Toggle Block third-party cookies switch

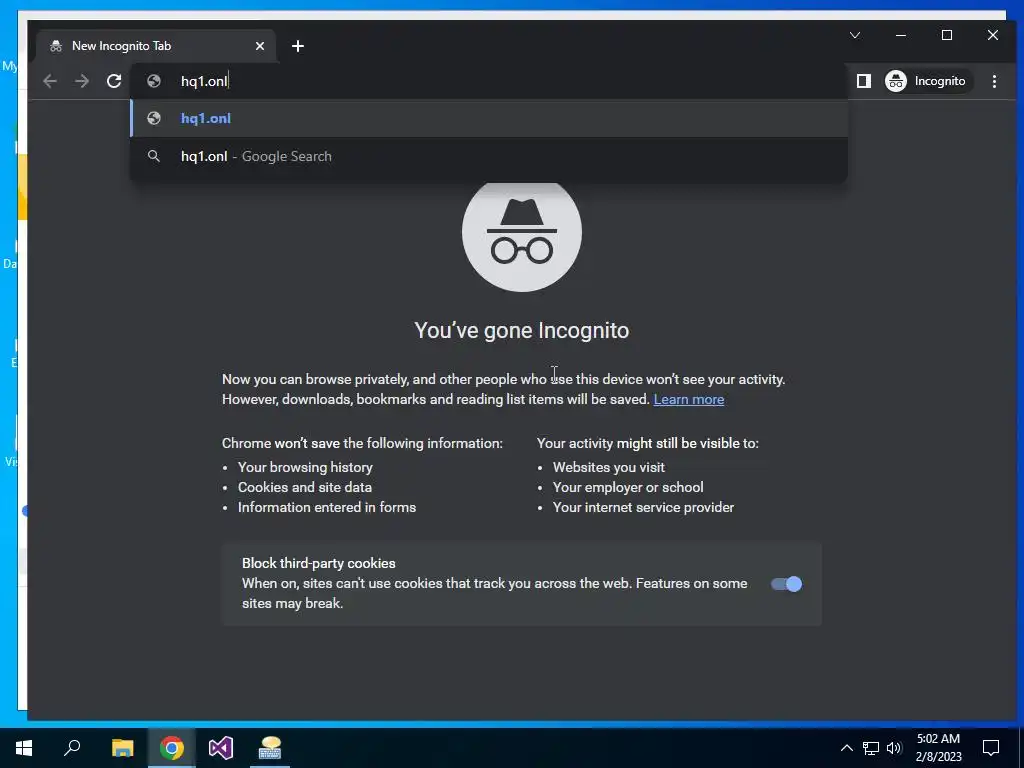786,584
